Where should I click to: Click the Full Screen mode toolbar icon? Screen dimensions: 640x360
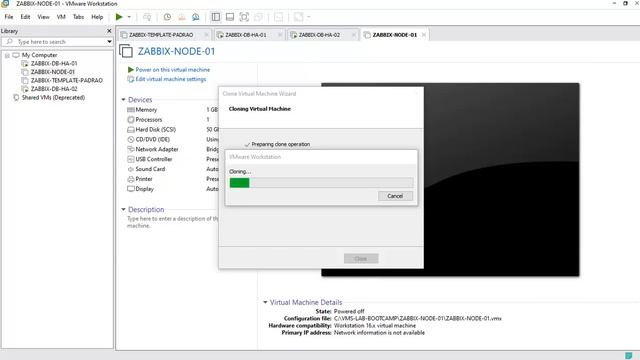click(244, 17)
